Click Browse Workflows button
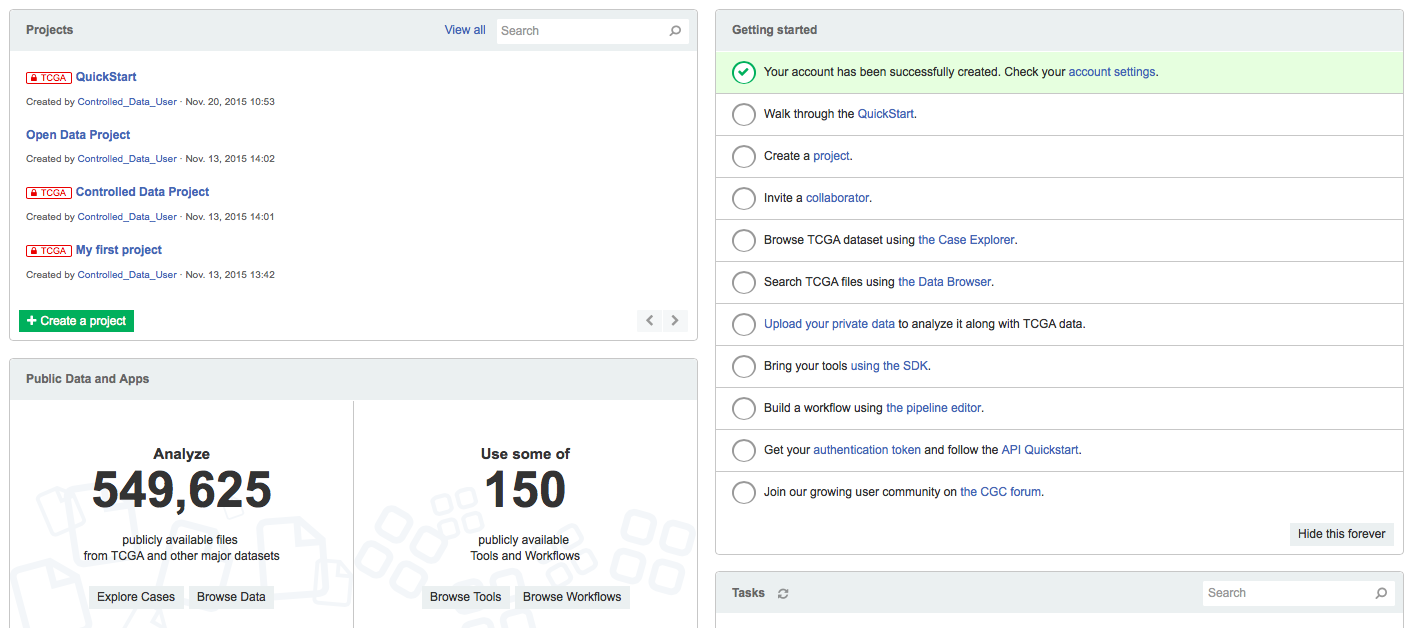Viewport: 1412px width, 628px height. click(x=572, y=597)
